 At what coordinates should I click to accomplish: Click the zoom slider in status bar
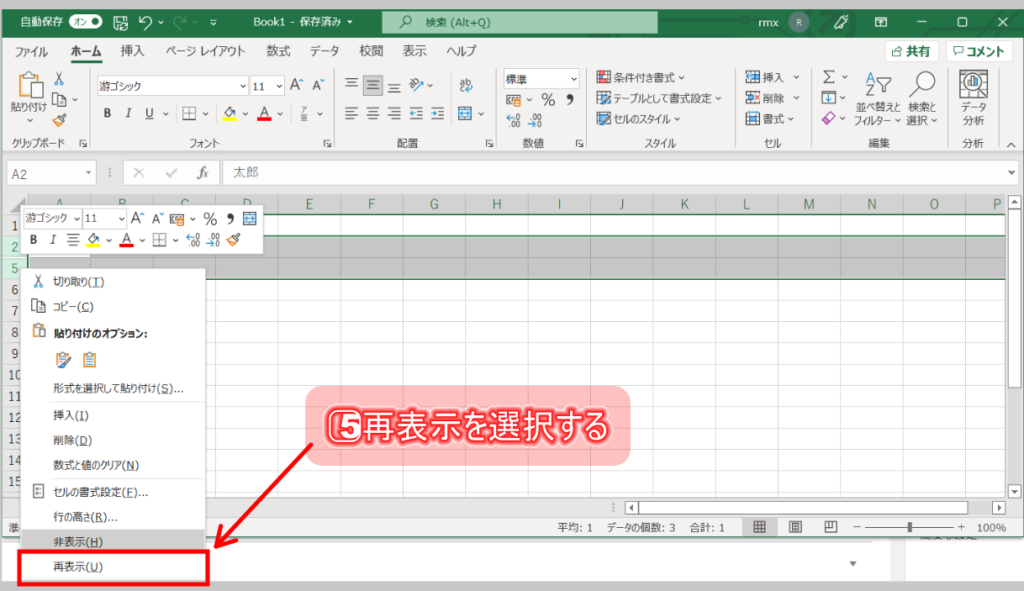point(909,527)
